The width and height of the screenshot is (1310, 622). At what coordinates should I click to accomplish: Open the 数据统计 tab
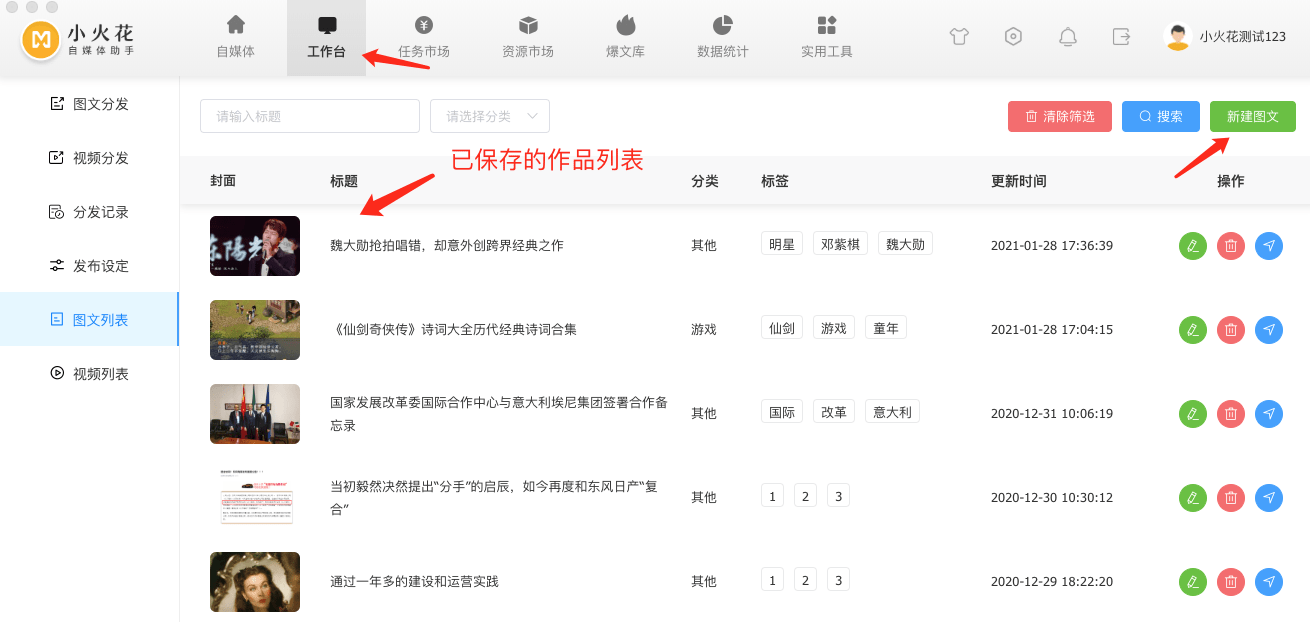(x=722, y=38)
